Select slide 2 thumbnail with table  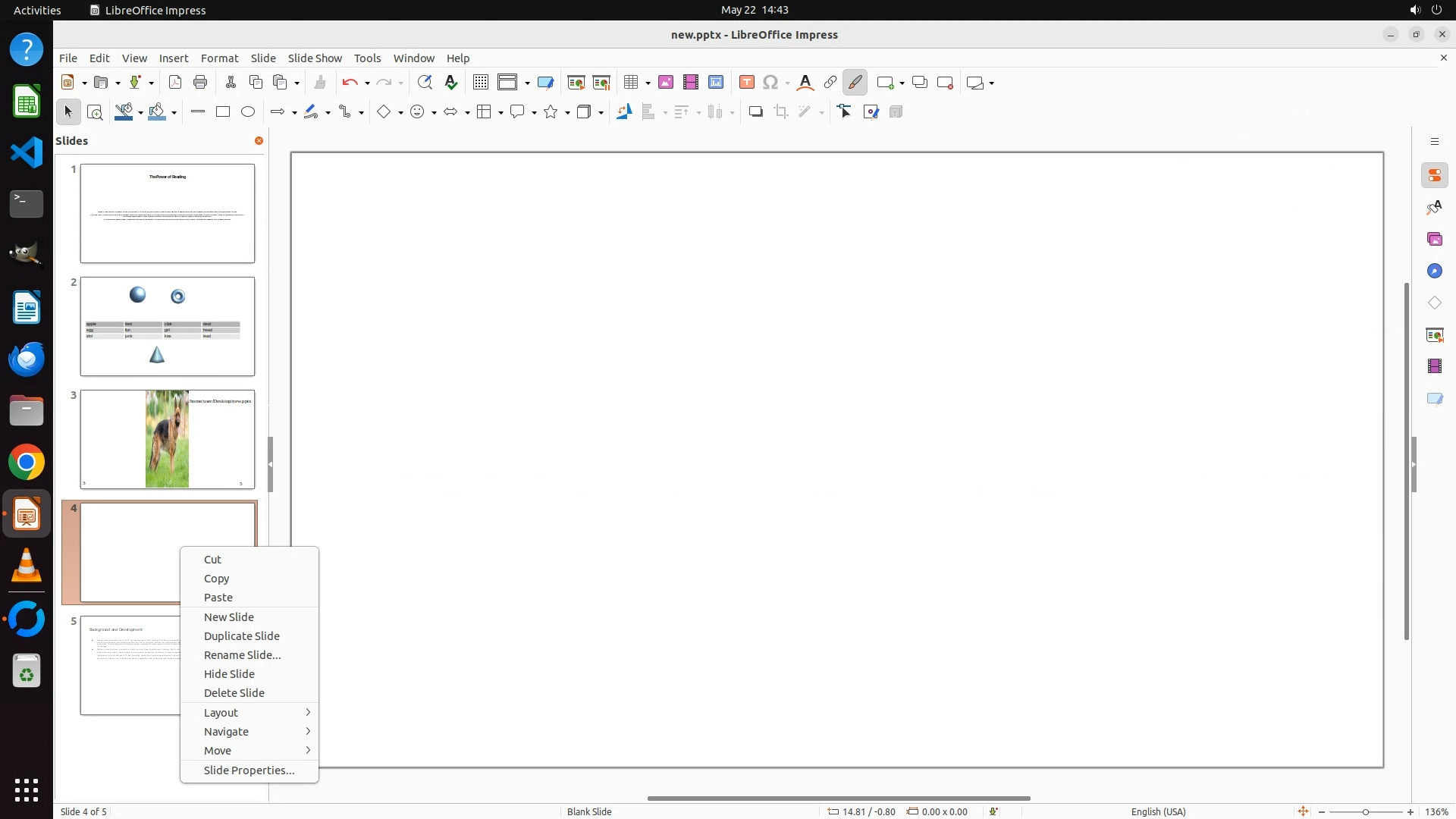click(168, 327)
